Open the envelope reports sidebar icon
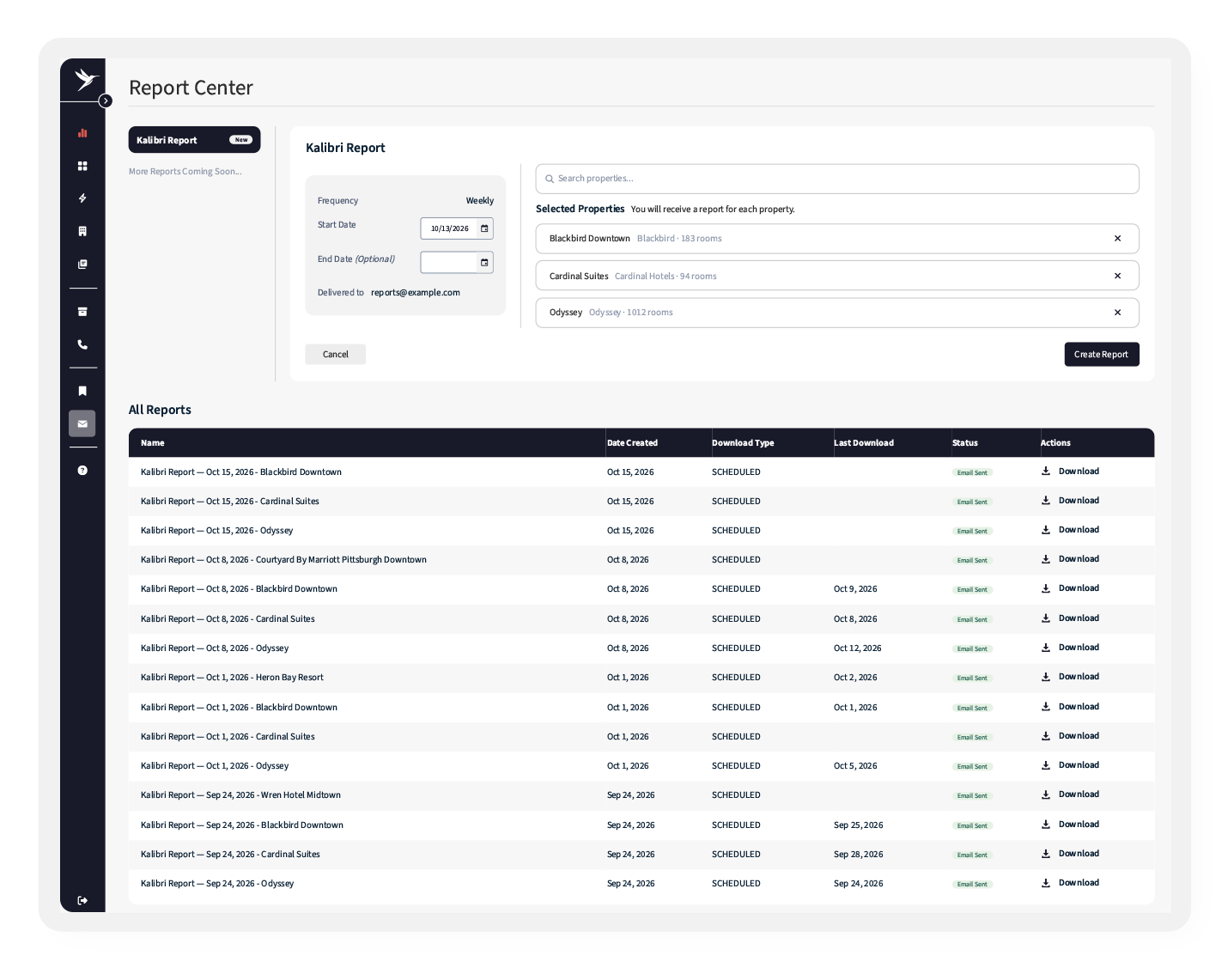This screenshot has width=1228, height=980. pyautogui.click(x=82, y=423)
